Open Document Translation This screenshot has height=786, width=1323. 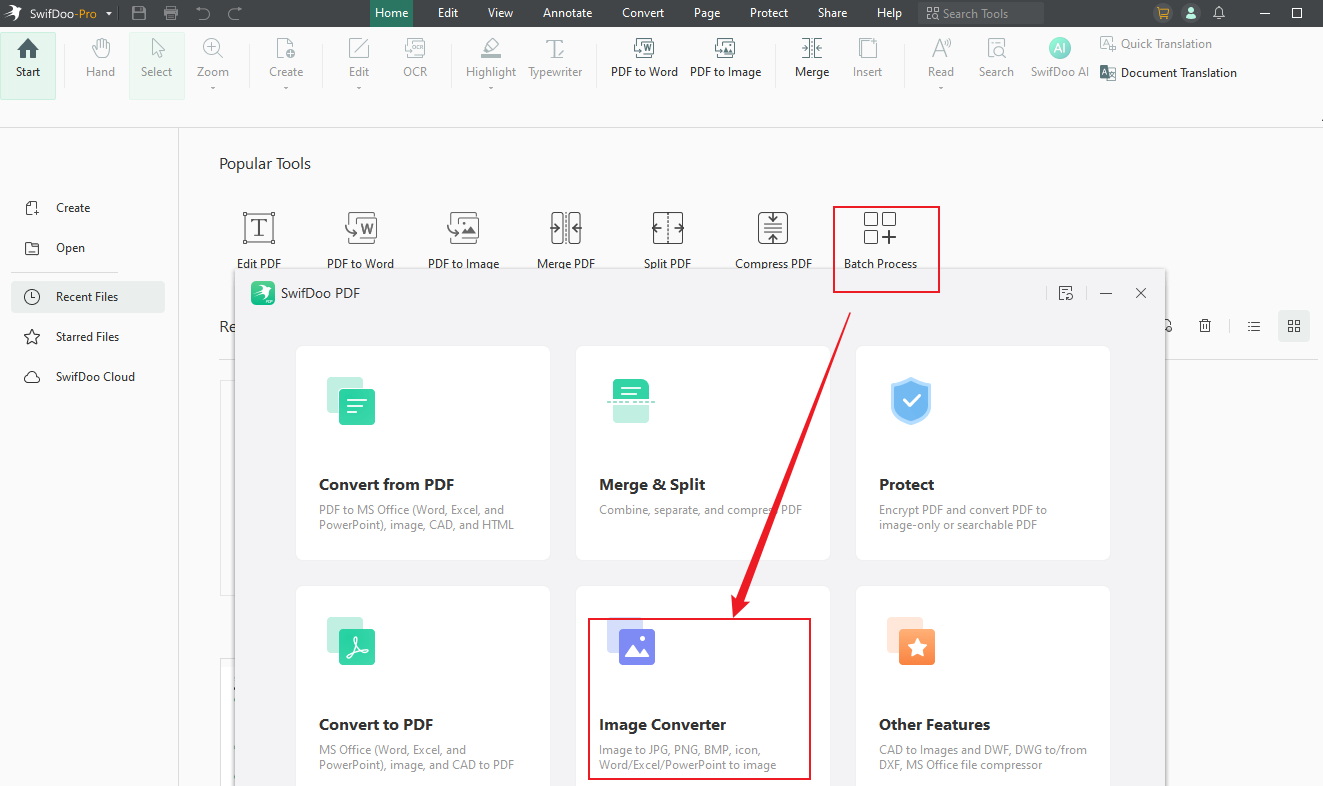click(1167, 72)
